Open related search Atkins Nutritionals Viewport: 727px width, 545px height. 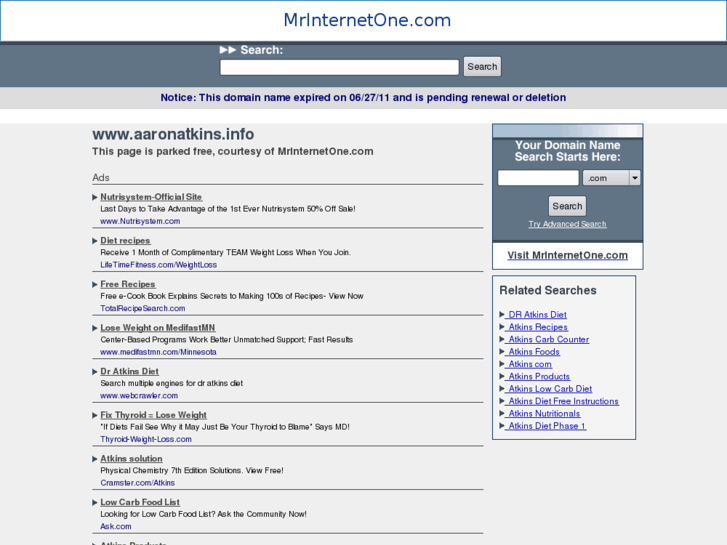point(542,413)
